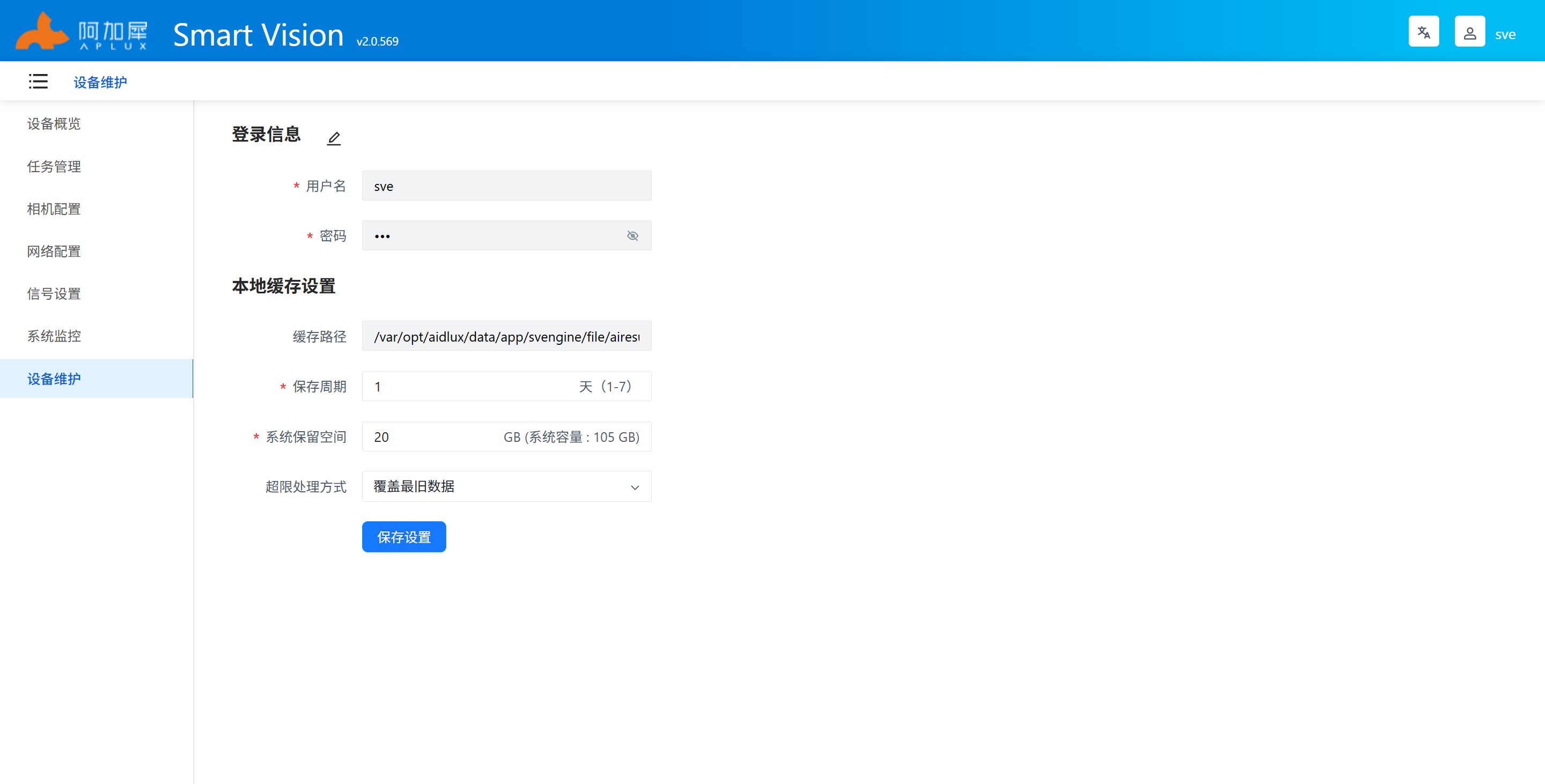The height and width of the screenshot is (784, 1545).
Task: Go to 任务管理 in the sidebar
Action: [54, 167]
